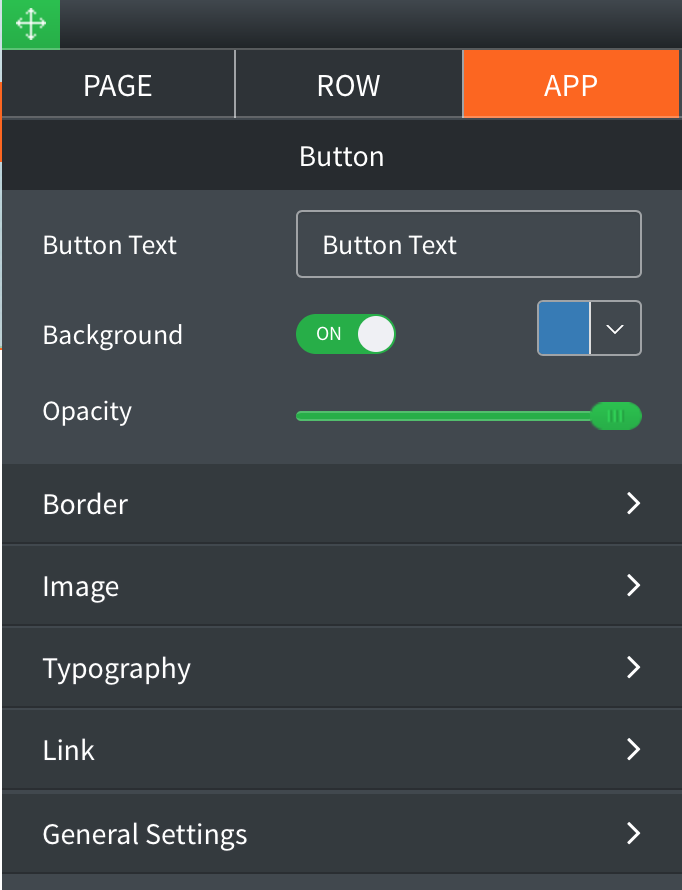Click into the Button Text input field
This screenshot has width=682, height=890.
[x=468, y=244]
